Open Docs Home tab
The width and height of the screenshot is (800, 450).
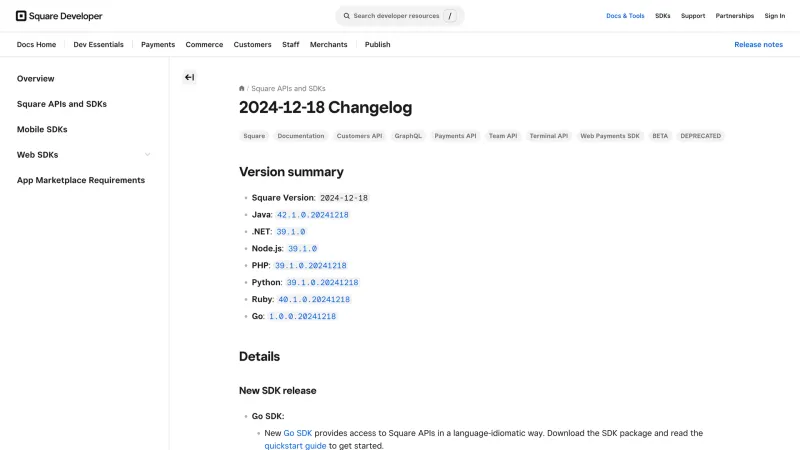(36, 44)
